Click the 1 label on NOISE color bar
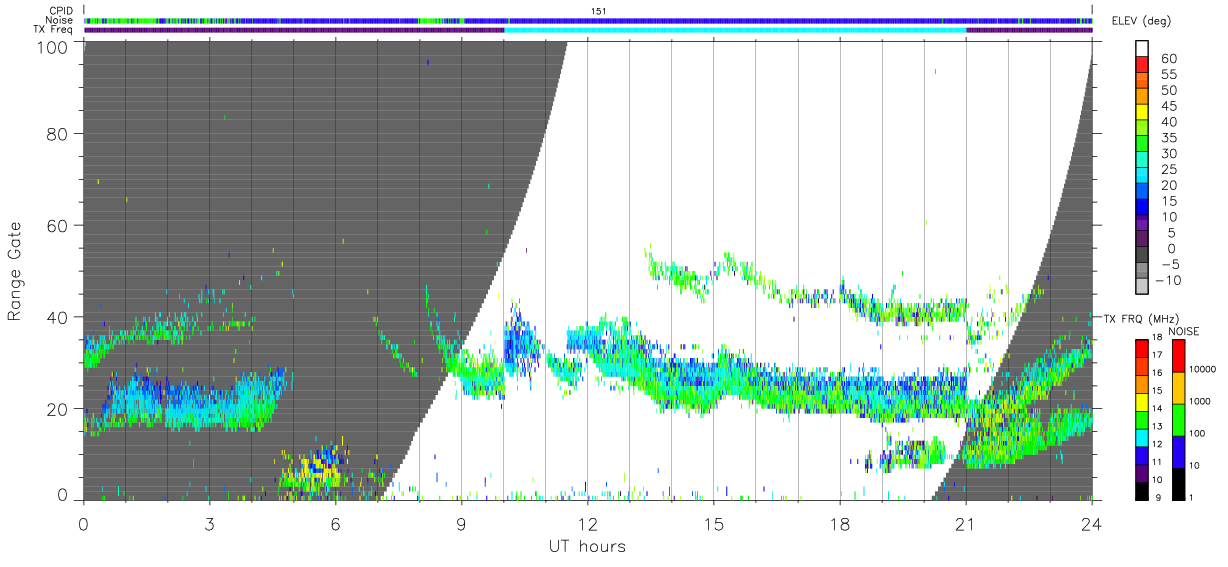The height and width of the screenshot is (567, 1228). tap(1192, 497)
